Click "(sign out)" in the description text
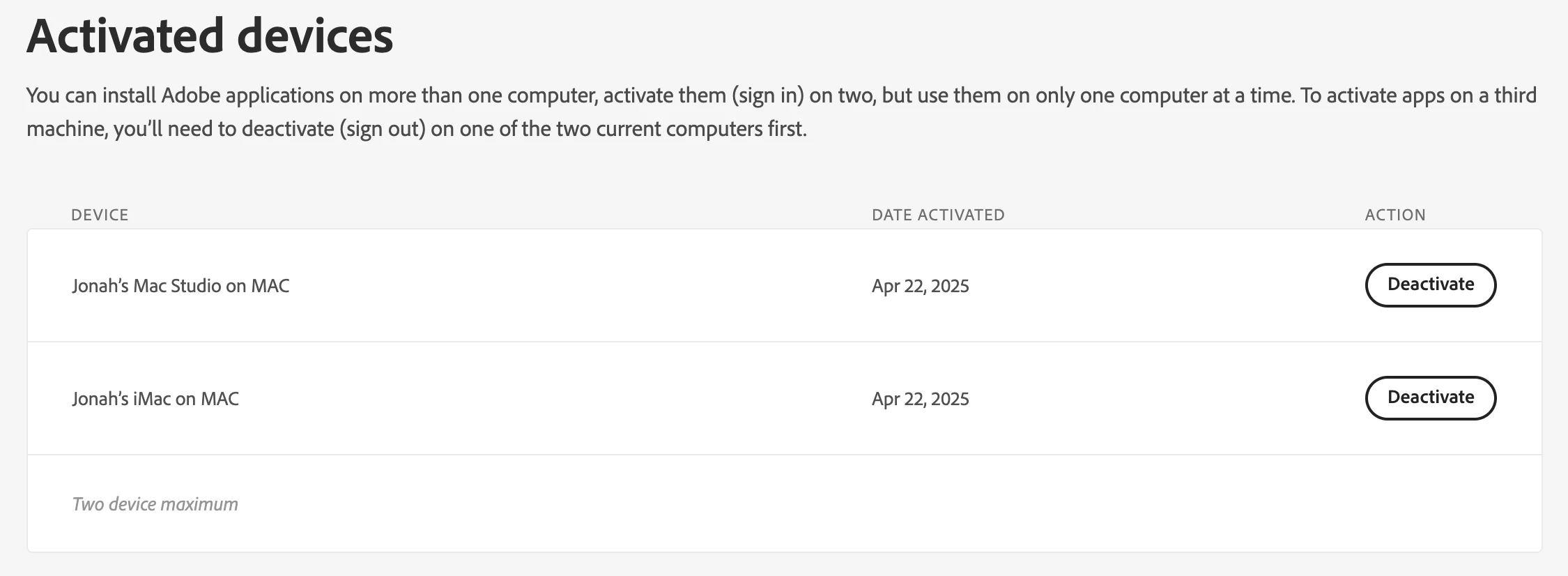The image size is (1568, 576). click(382, 129)
